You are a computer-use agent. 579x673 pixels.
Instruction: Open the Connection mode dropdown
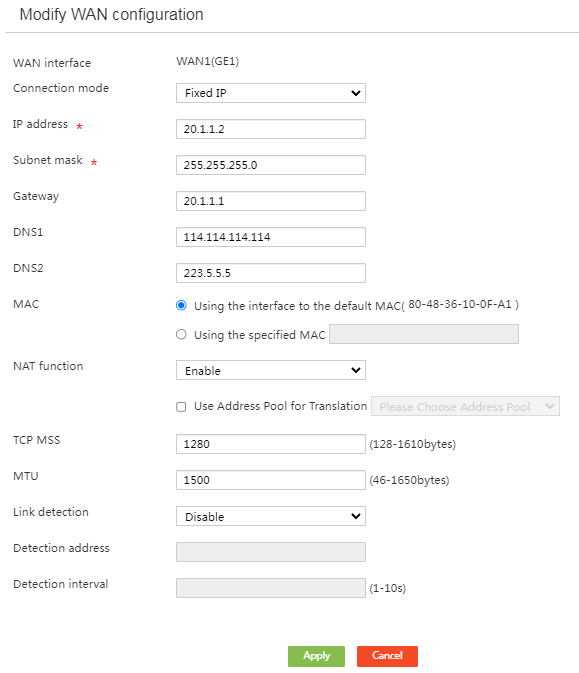[271, 93]
